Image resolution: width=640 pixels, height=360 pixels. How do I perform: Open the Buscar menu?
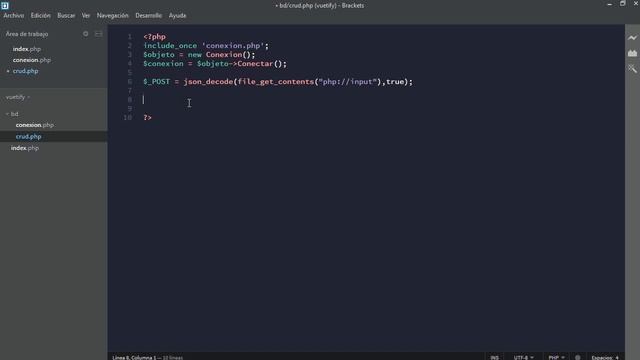pos(66,16)
